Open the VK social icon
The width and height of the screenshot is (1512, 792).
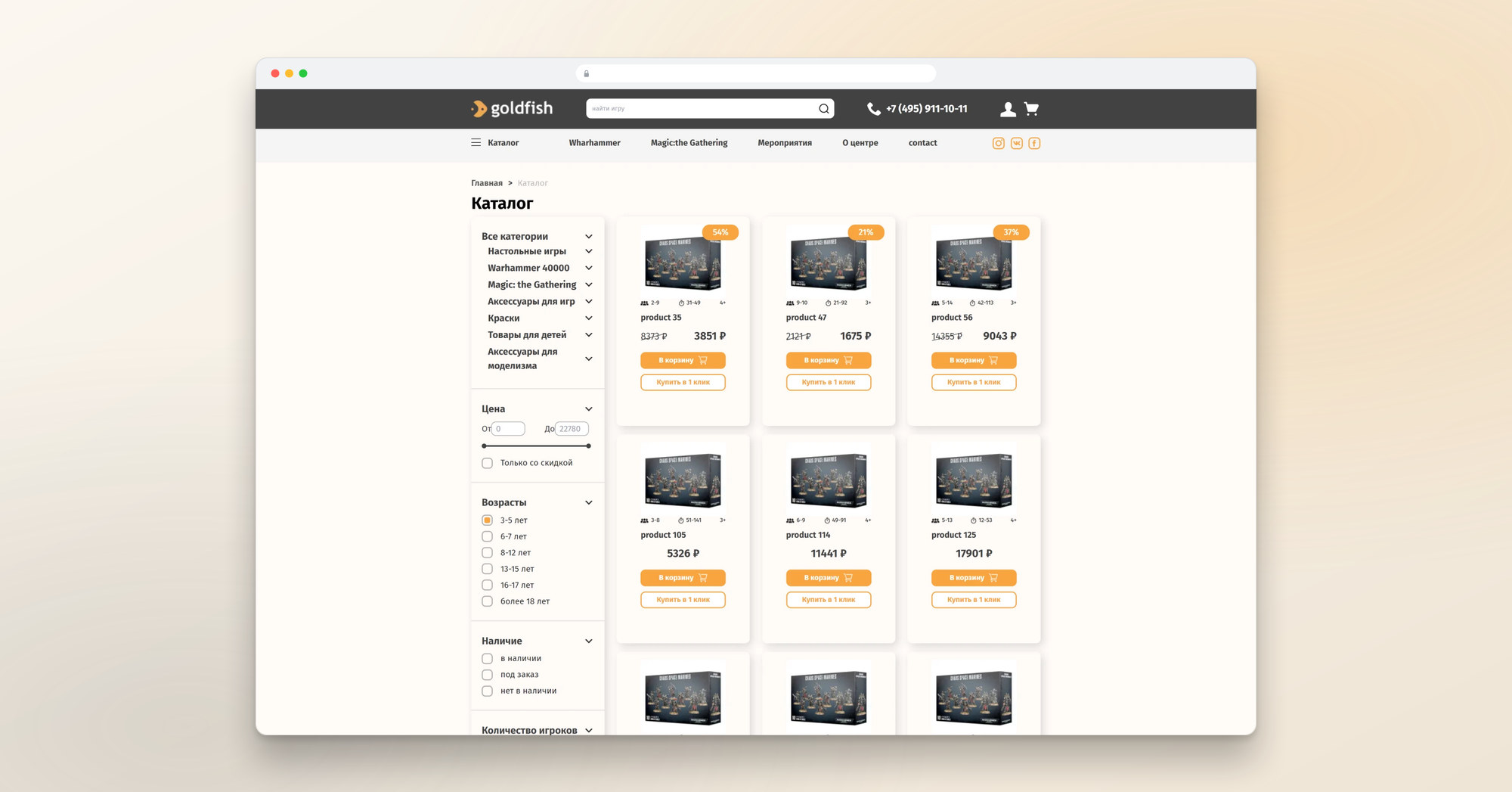[x=1016, y=143]
